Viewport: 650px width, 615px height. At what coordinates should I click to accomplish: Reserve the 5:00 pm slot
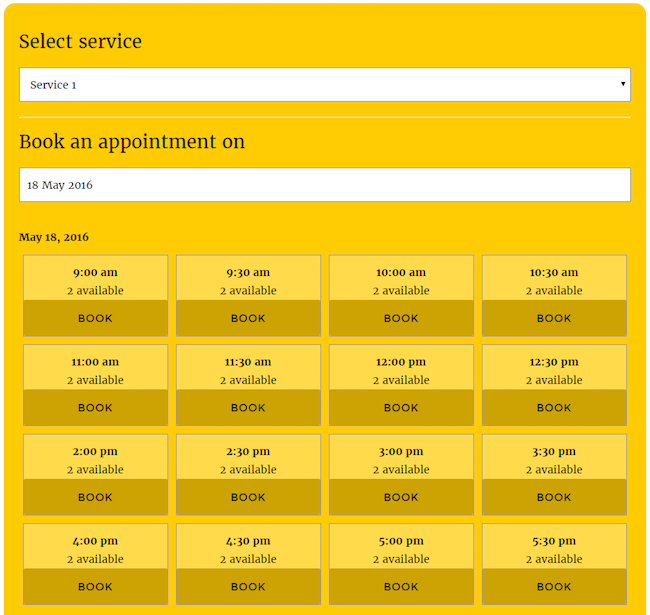click(x=401, y=587)
